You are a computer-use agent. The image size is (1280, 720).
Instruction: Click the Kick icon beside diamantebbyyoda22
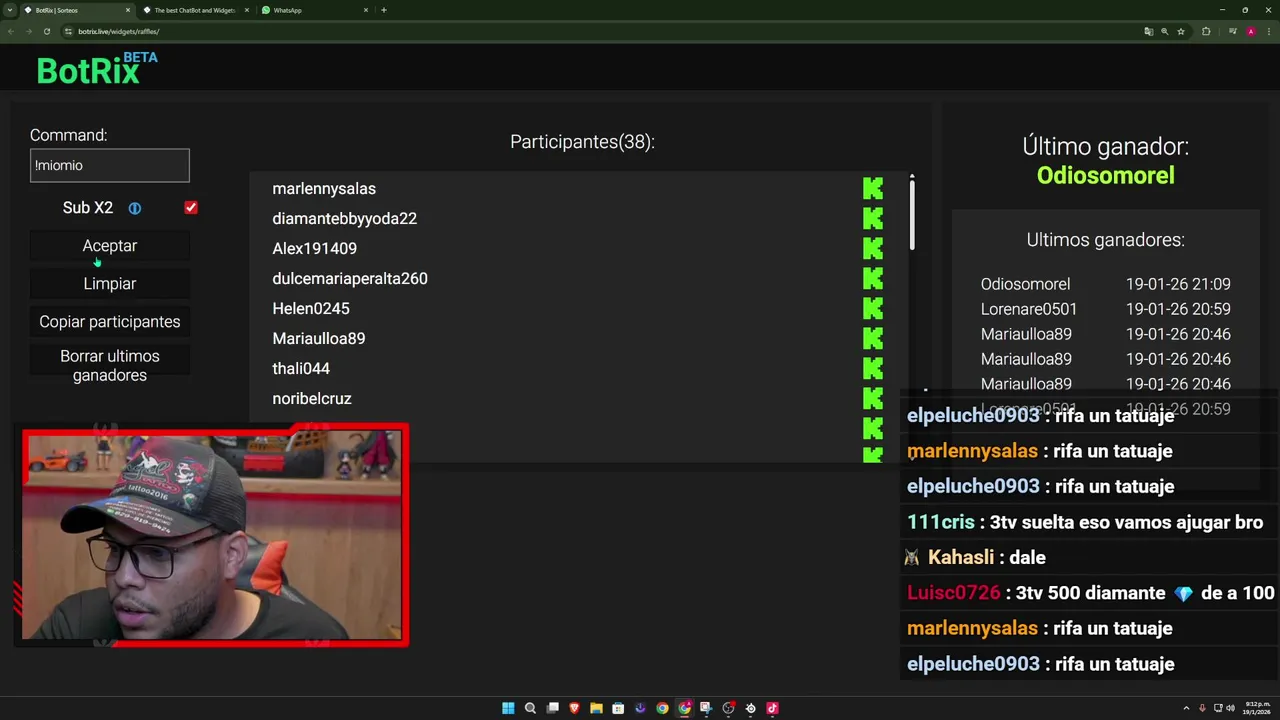[873, 218]
